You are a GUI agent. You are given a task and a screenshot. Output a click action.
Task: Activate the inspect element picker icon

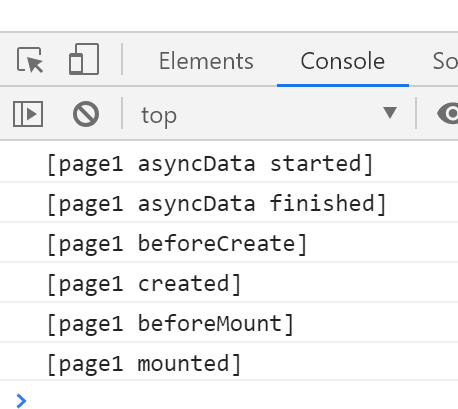coord(30,60)
